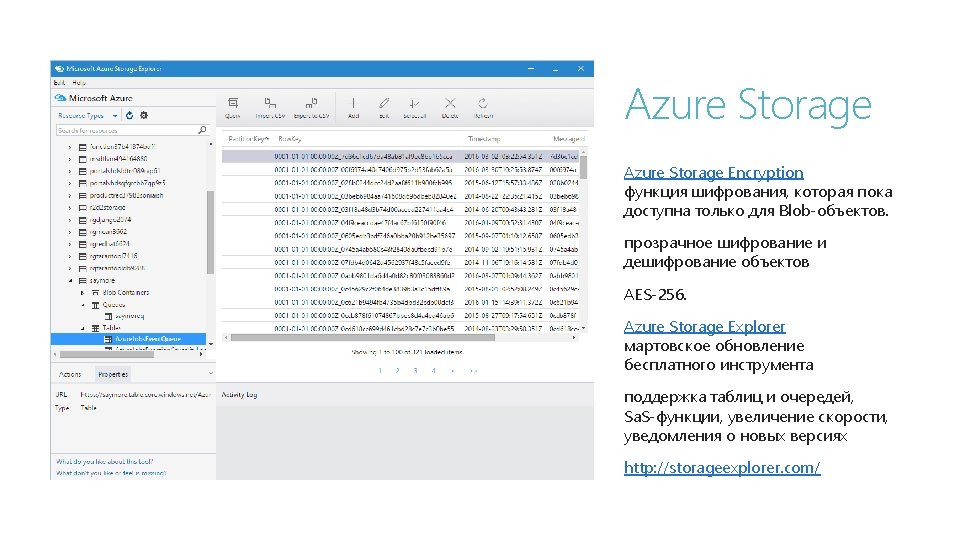The image size is (960, 540).
Task: Click the Blob Containers node icon
Action: coord(96,293)
